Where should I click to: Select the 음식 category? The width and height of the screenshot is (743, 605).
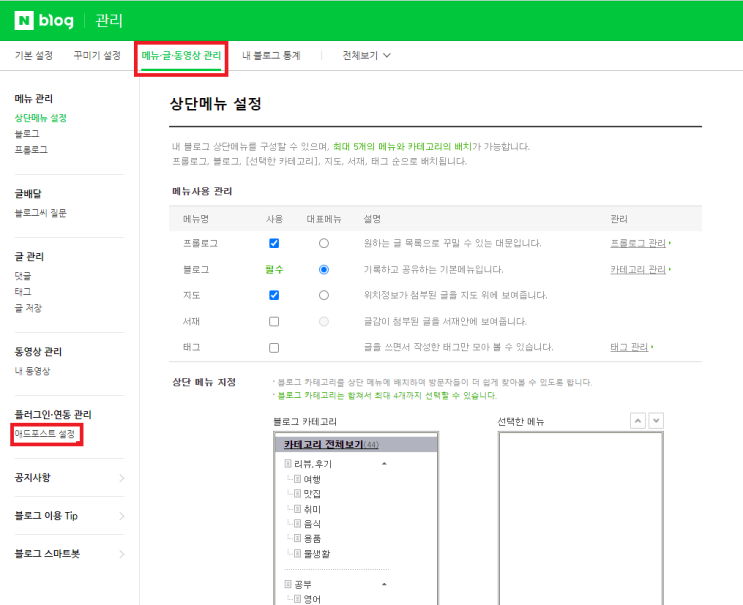[312, 524]
